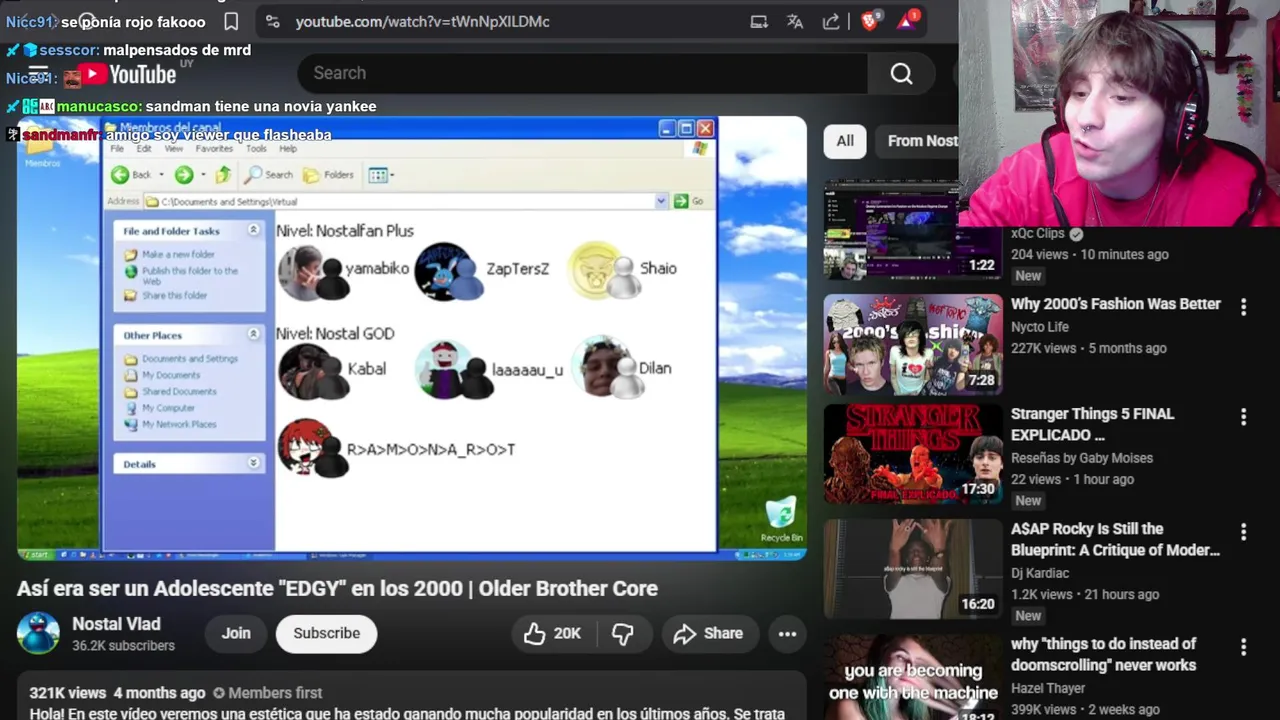Open the View menu in Explorer
The image size is (1280, 720).
[174, 148]
